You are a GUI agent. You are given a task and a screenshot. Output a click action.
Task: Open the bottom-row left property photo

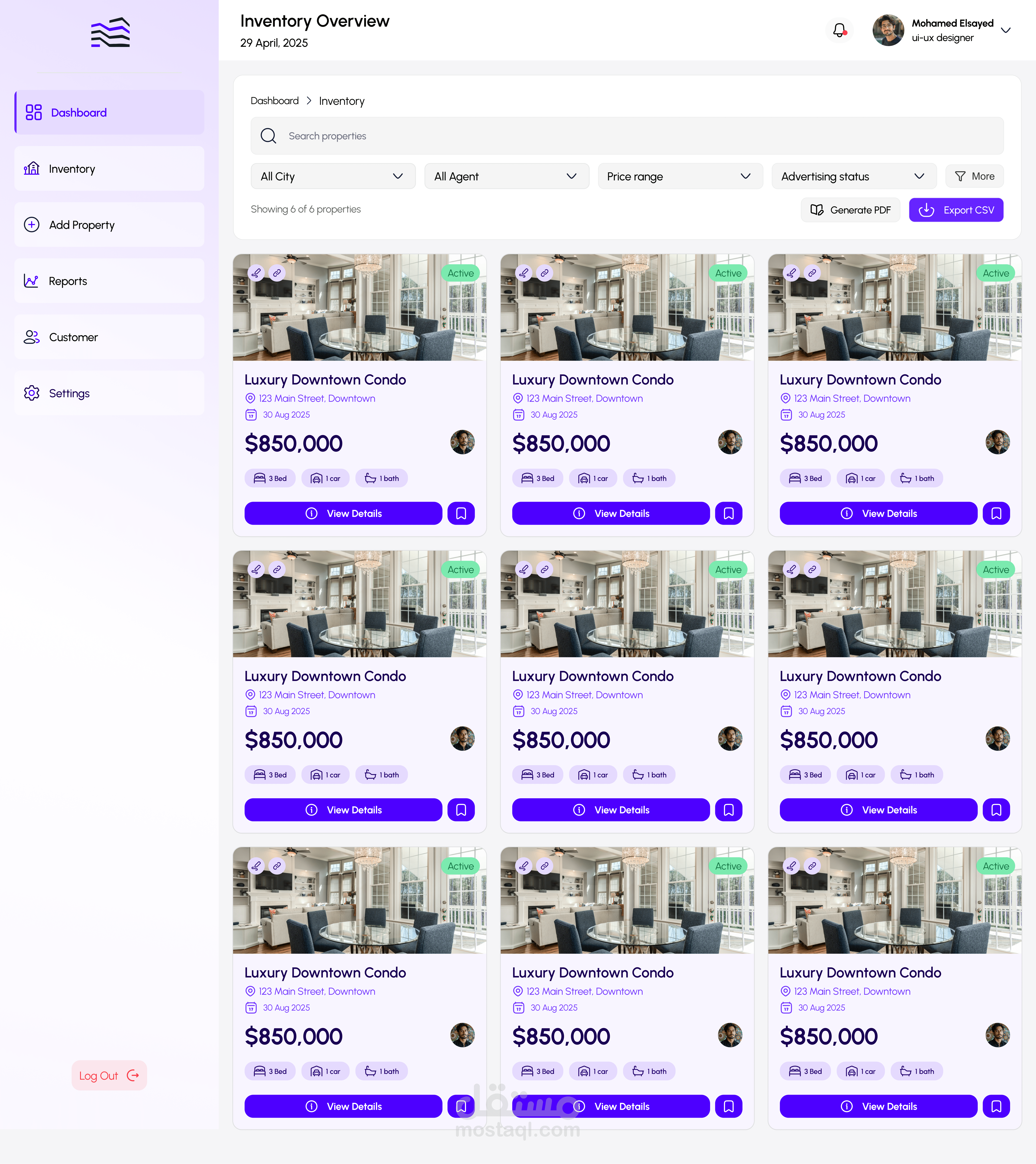tap(360, 900)
